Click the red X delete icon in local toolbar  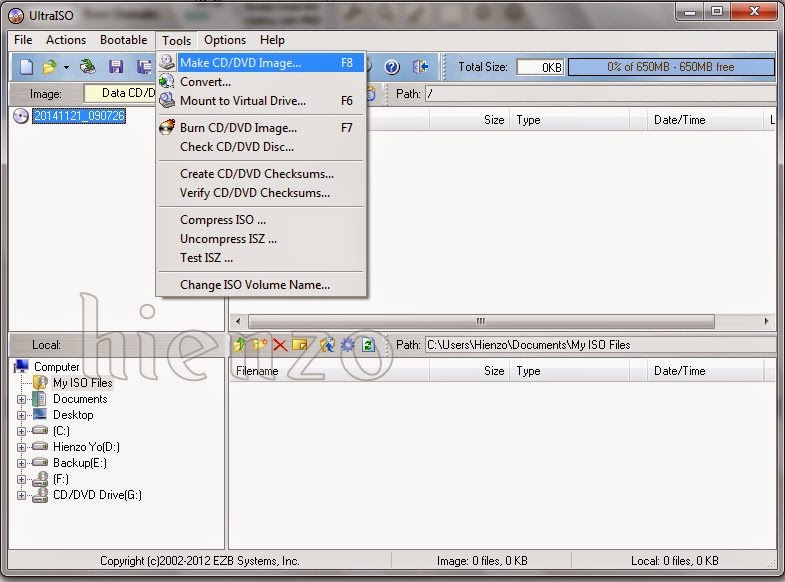click(x=280, y=345)
